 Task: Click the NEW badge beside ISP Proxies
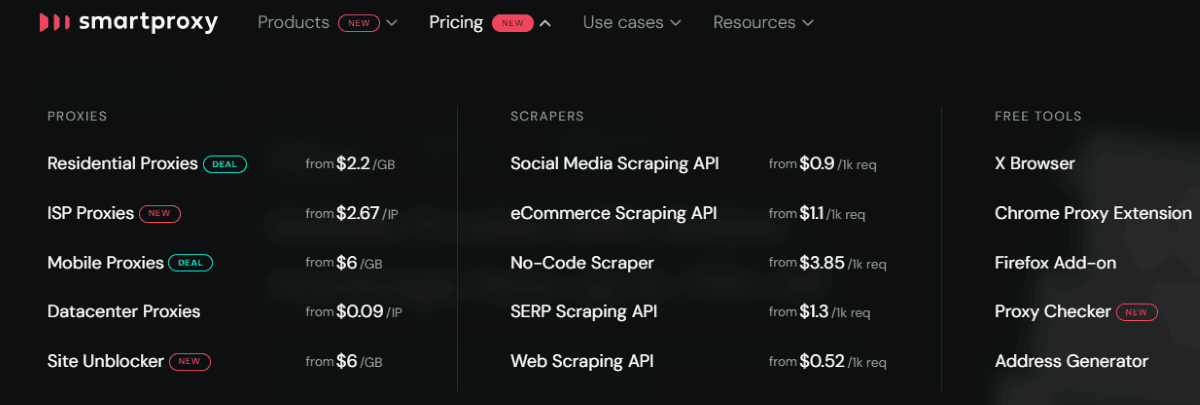pyautogui.click(x=160, y=213)
